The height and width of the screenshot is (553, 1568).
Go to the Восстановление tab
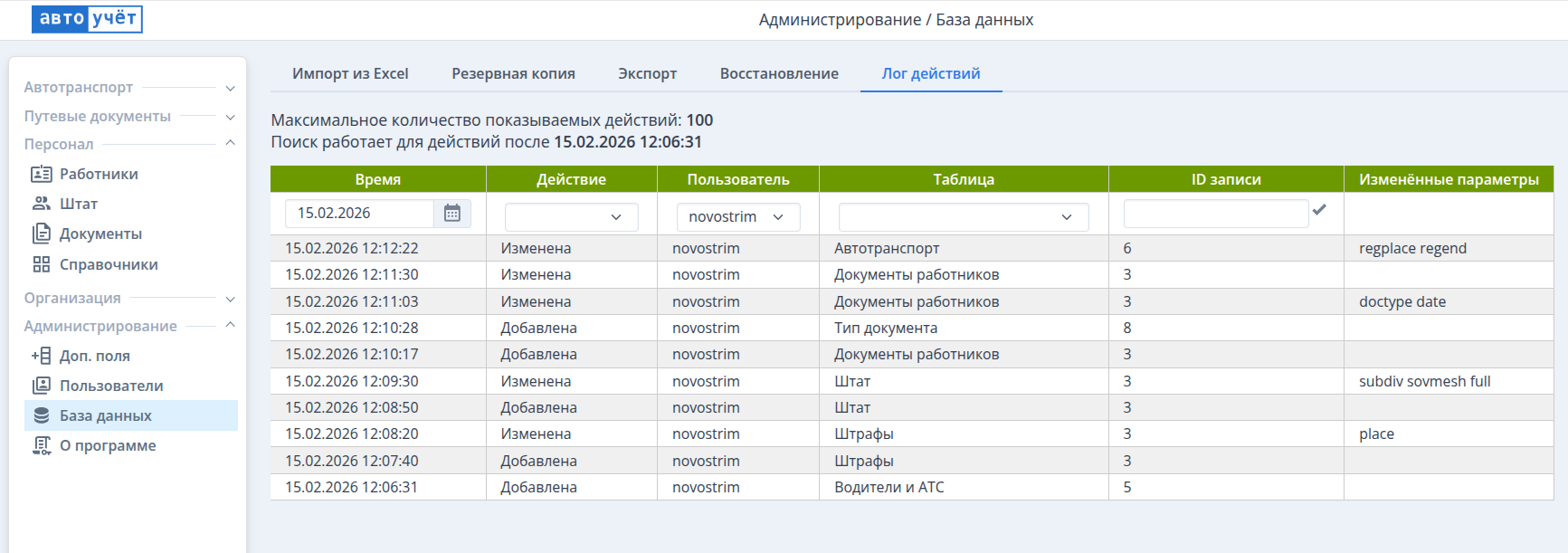(779, 73)
